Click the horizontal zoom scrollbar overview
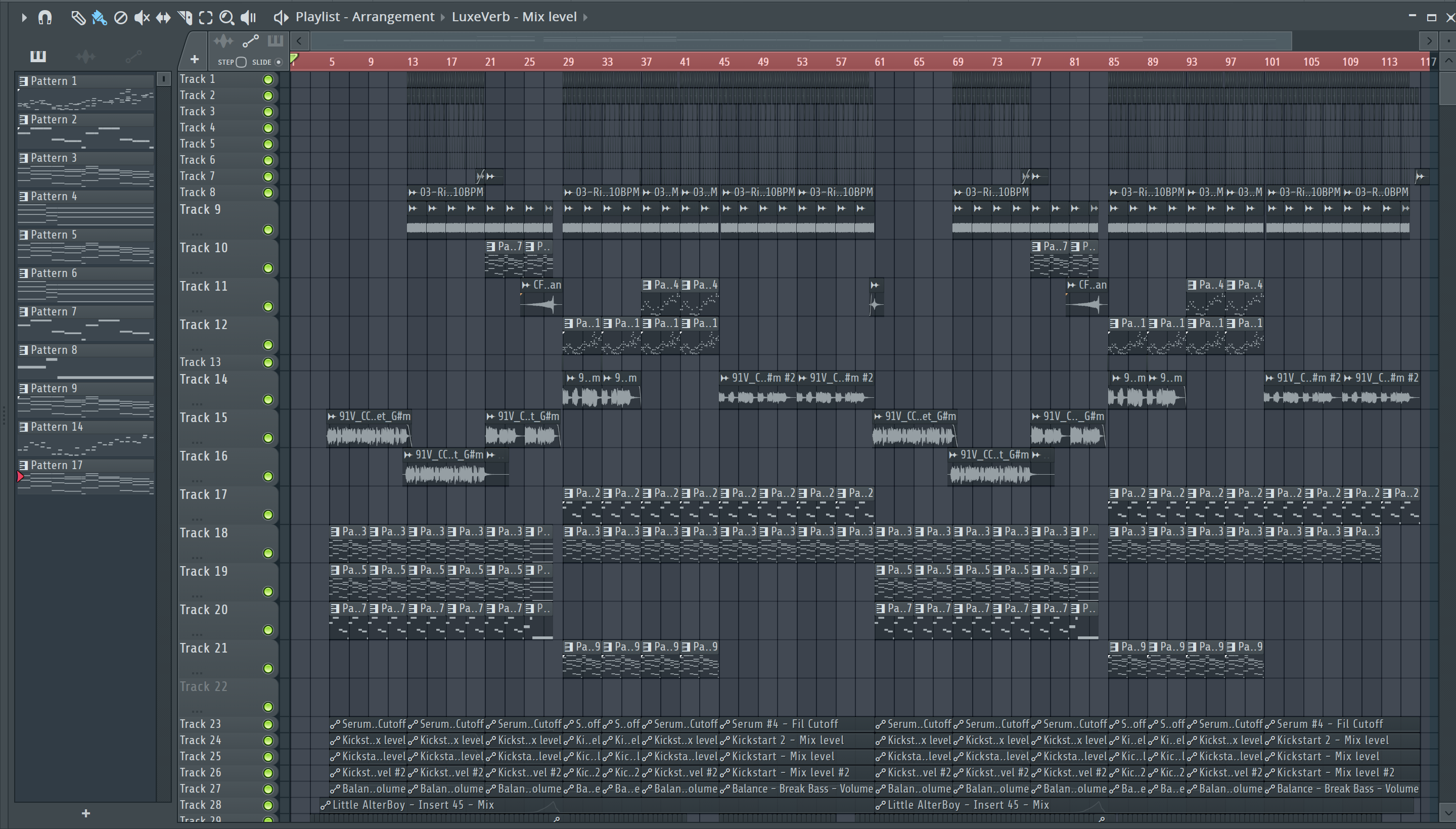 (801, 40)
